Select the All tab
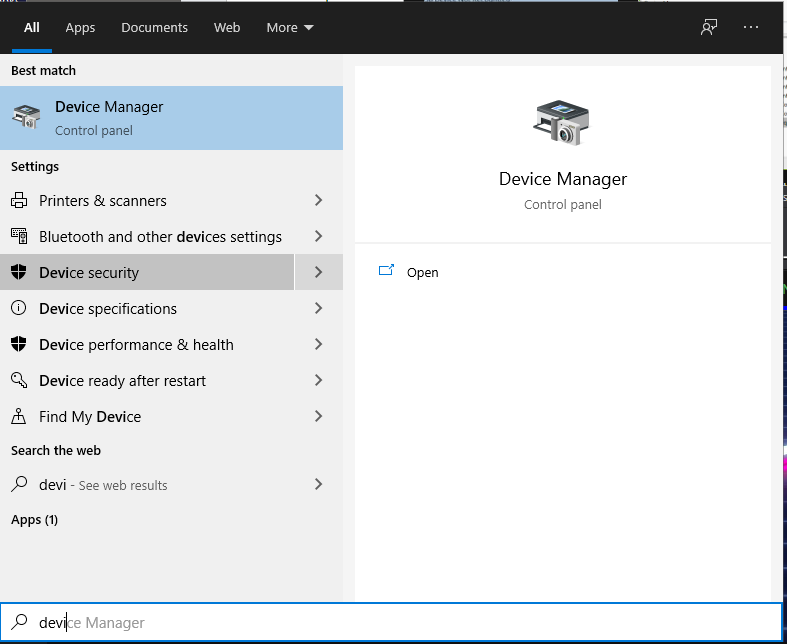This screenshot has width=787, height=644. coord(32,28)
